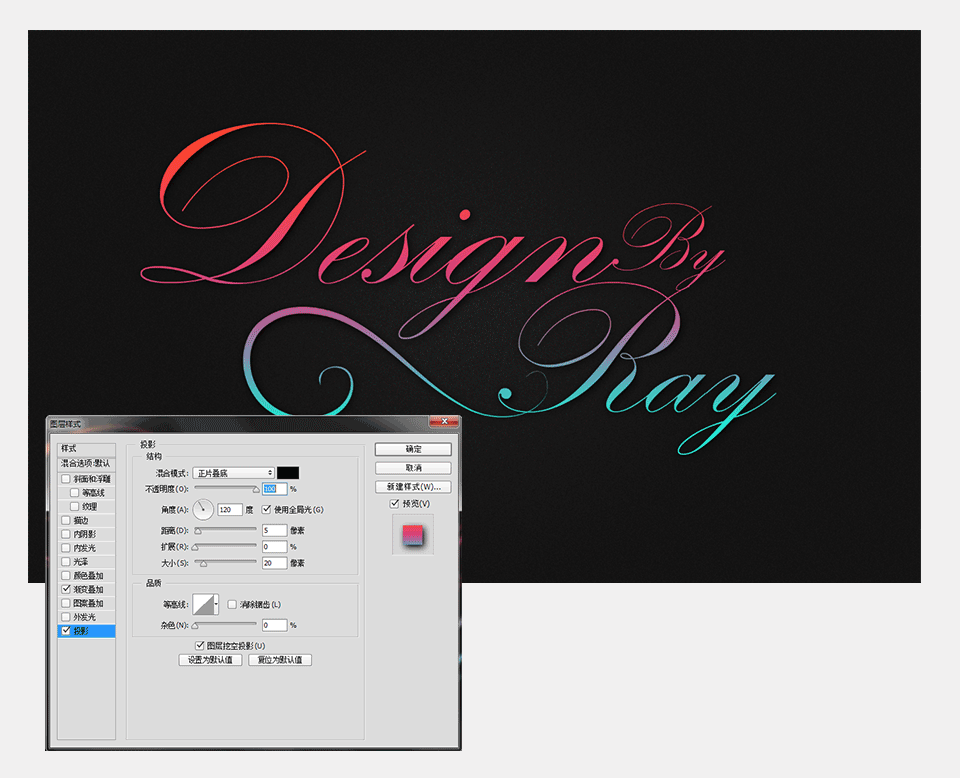960x778 pixels.
Task: Enable the 斜面和浮雕 (Bevel and Emboss) checkbox
Action: tap(66, 479)
